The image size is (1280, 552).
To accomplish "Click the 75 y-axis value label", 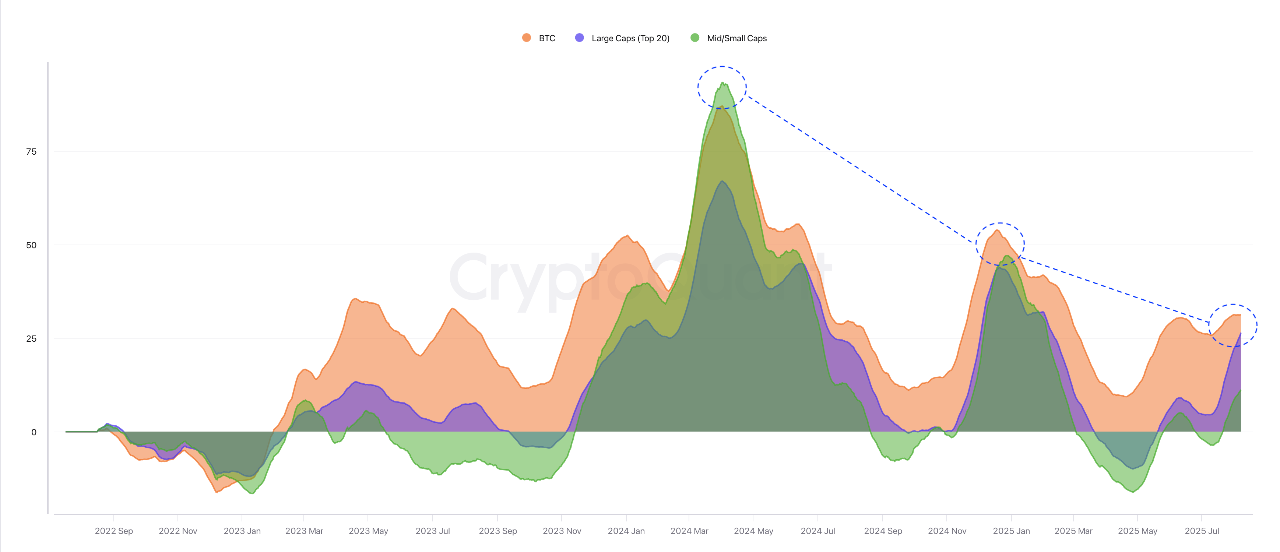I will click(32, 151).
